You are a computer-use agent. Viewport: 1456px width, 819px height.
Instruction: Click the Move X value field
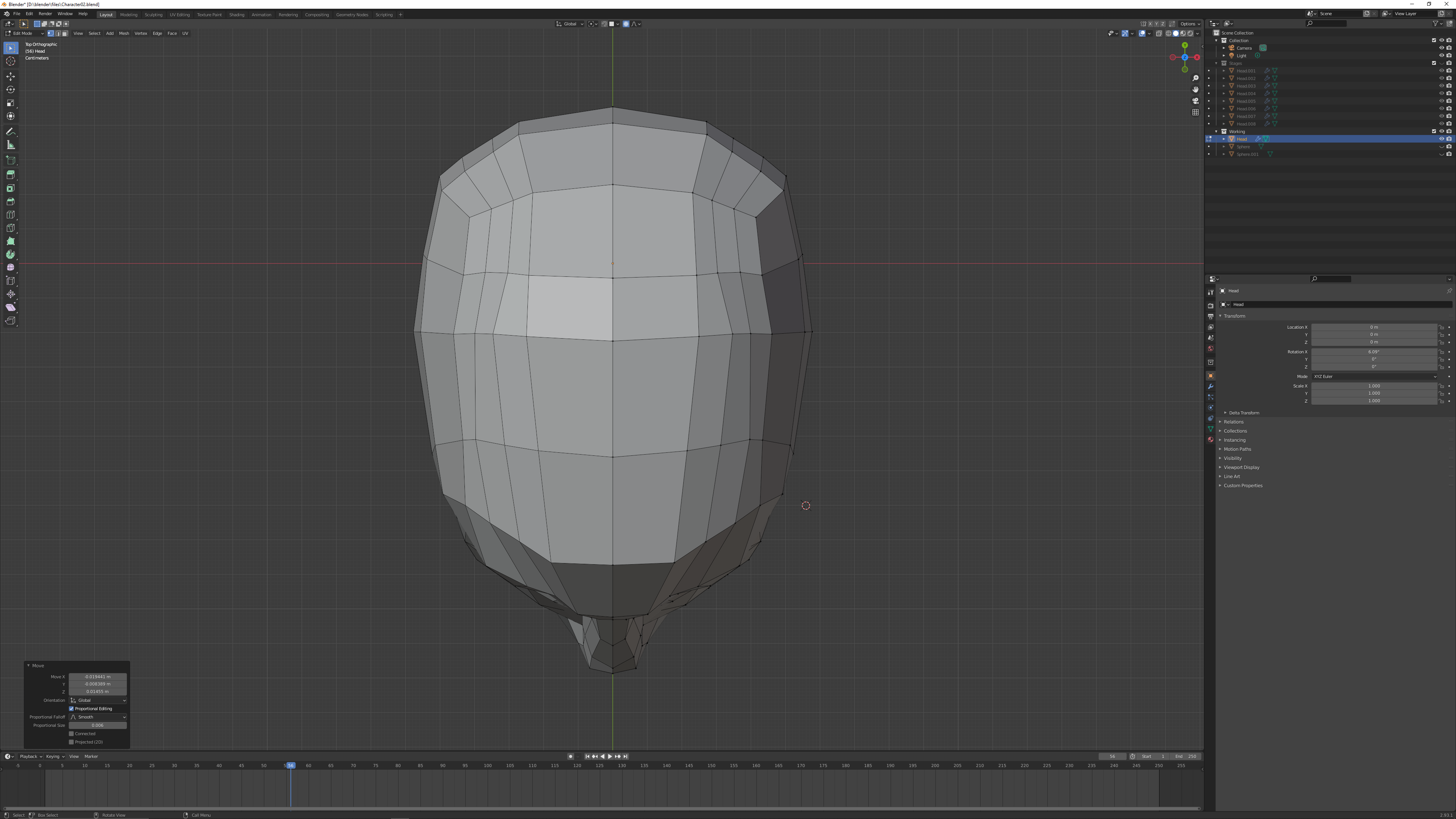[x=98, y=677]
